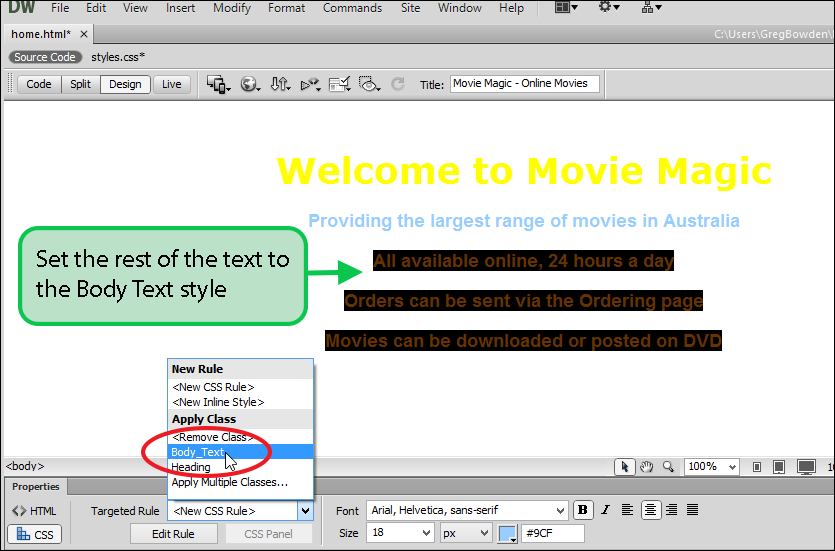Viewport: 835px width, 551px height.
Task: Toggle Live view
Action: pos(171,84)
